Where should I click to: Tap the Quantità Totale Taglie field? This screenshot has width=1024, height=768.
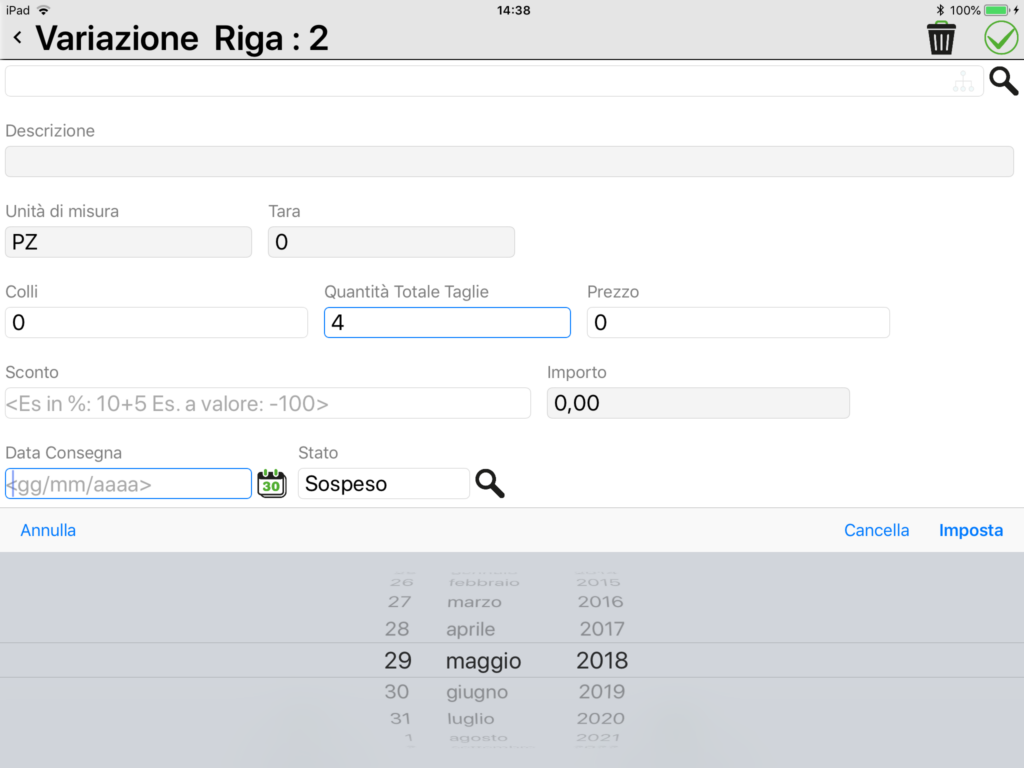pos(447,323)
